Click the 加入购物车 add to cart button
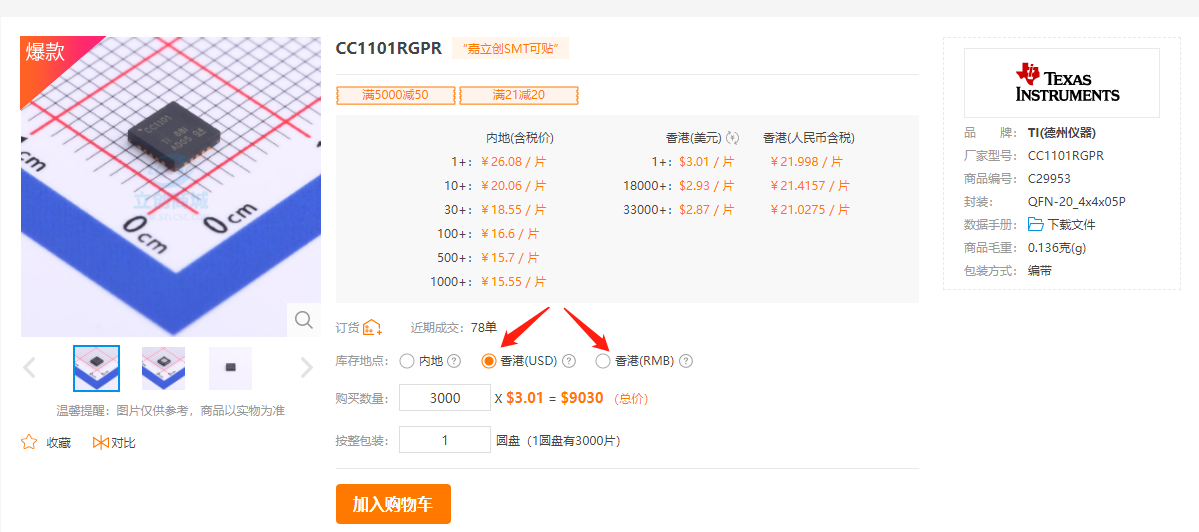Viewport: 1199px width, 532px height. (x=393, y=504)
